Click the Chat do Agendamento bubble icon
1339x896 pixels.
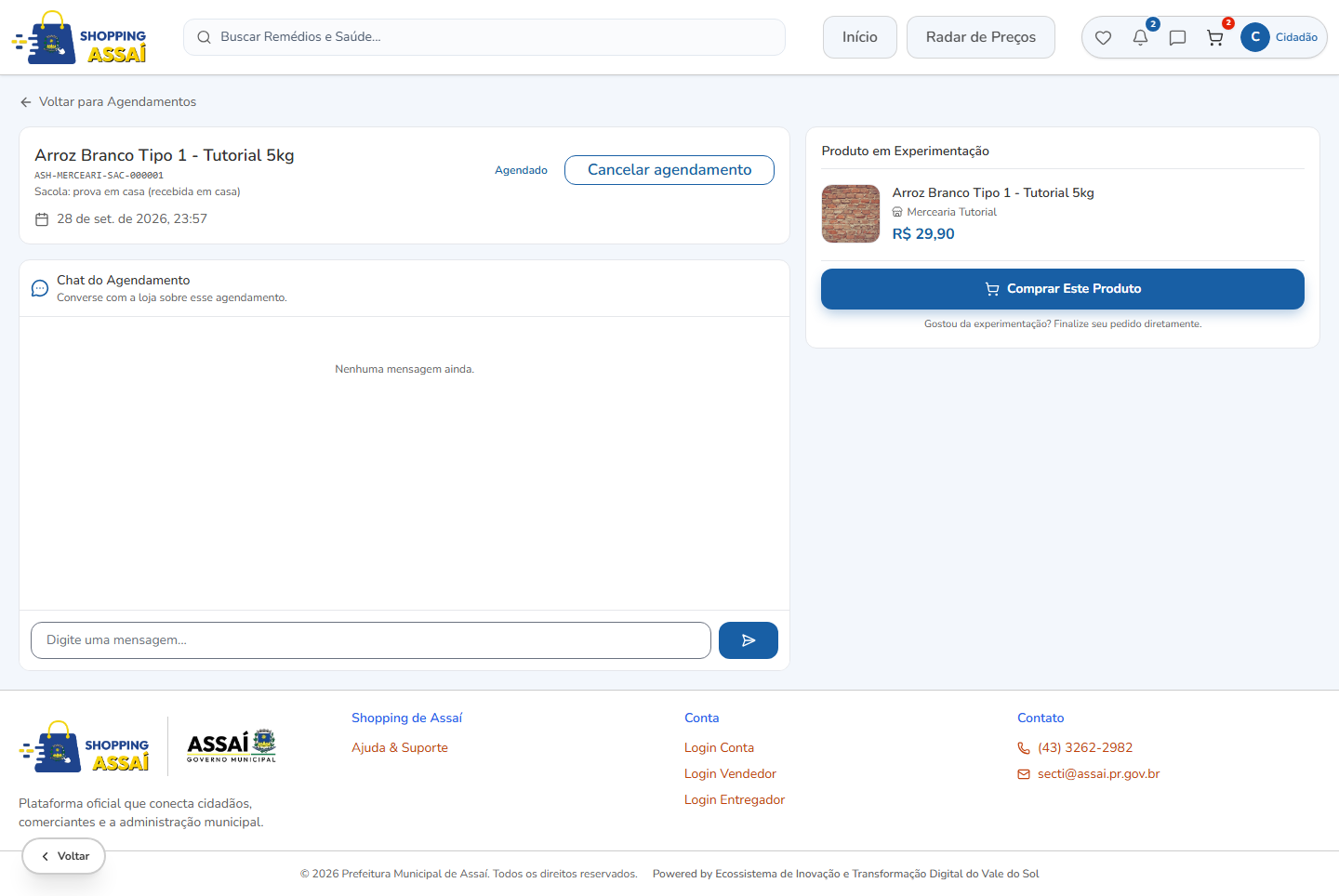[x=40, y=288]
